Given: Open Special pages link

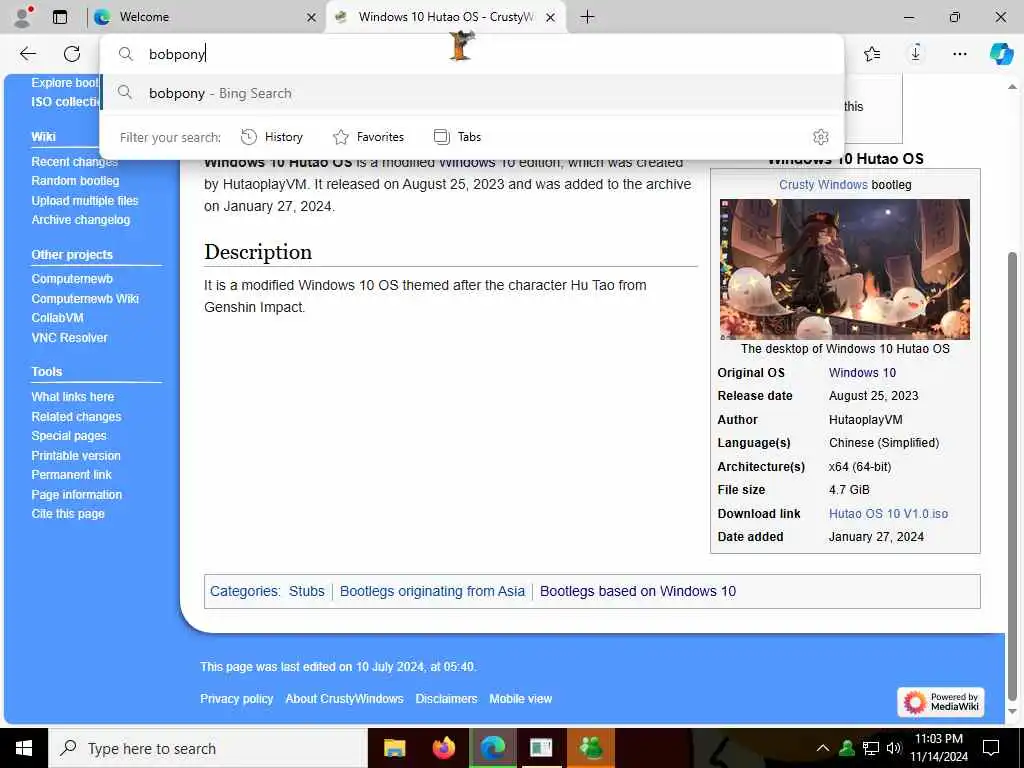Looking at the screenshot, I should click(x=69, y=436).
